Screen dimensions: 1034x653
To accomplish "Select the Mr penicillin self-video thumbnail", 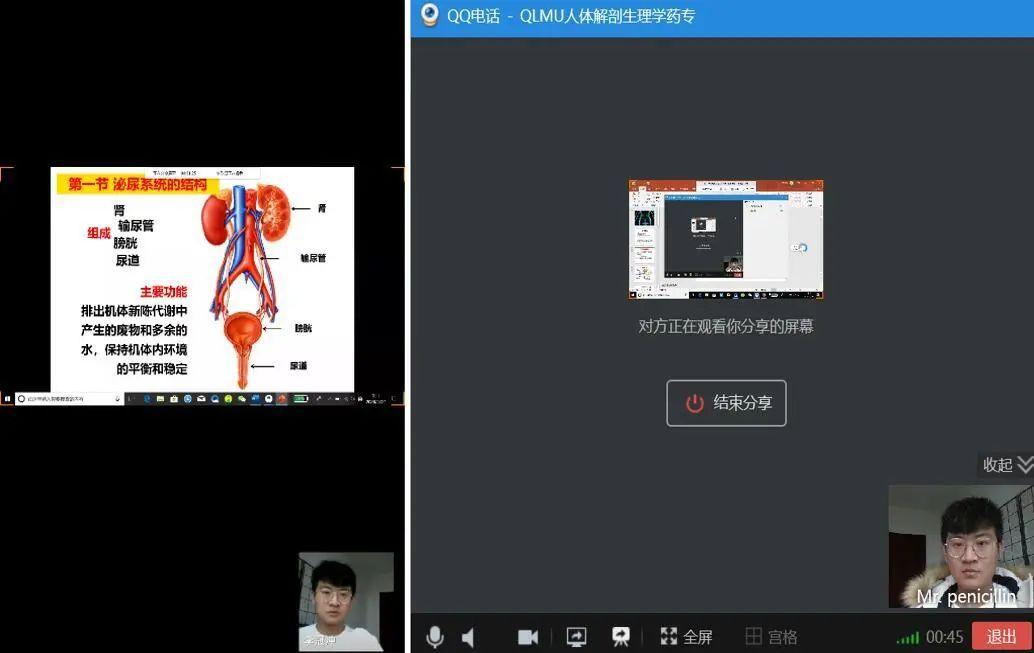I will (960, 546).
